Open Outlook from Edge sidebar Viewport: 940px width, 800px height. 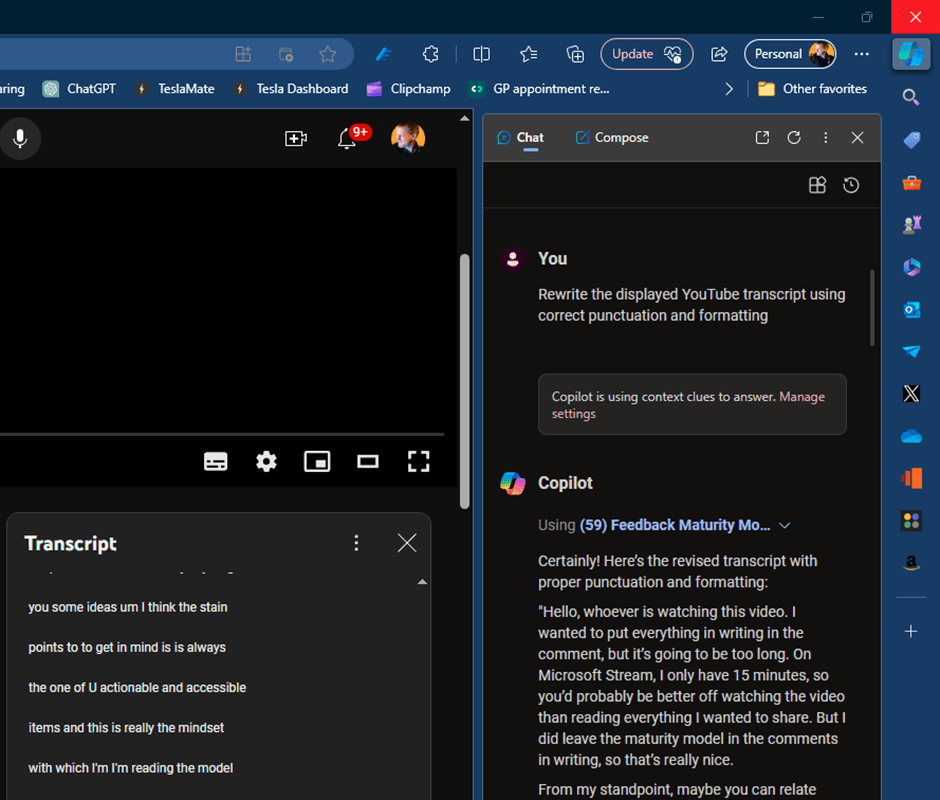911,310
